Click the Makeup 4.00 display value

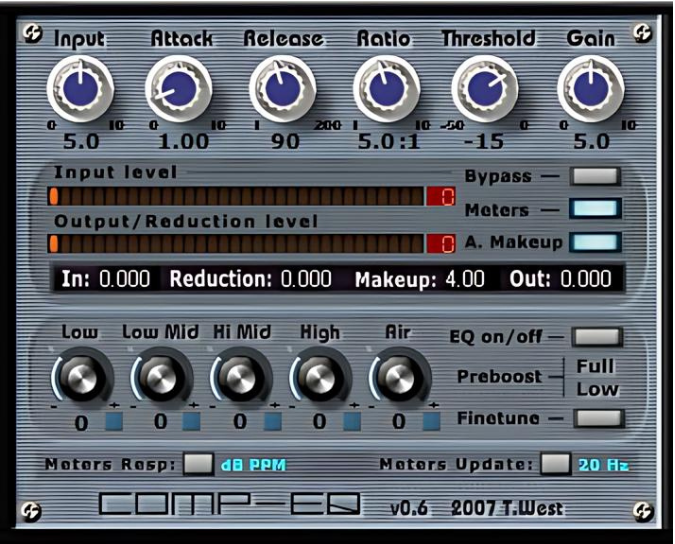point(465,279)
